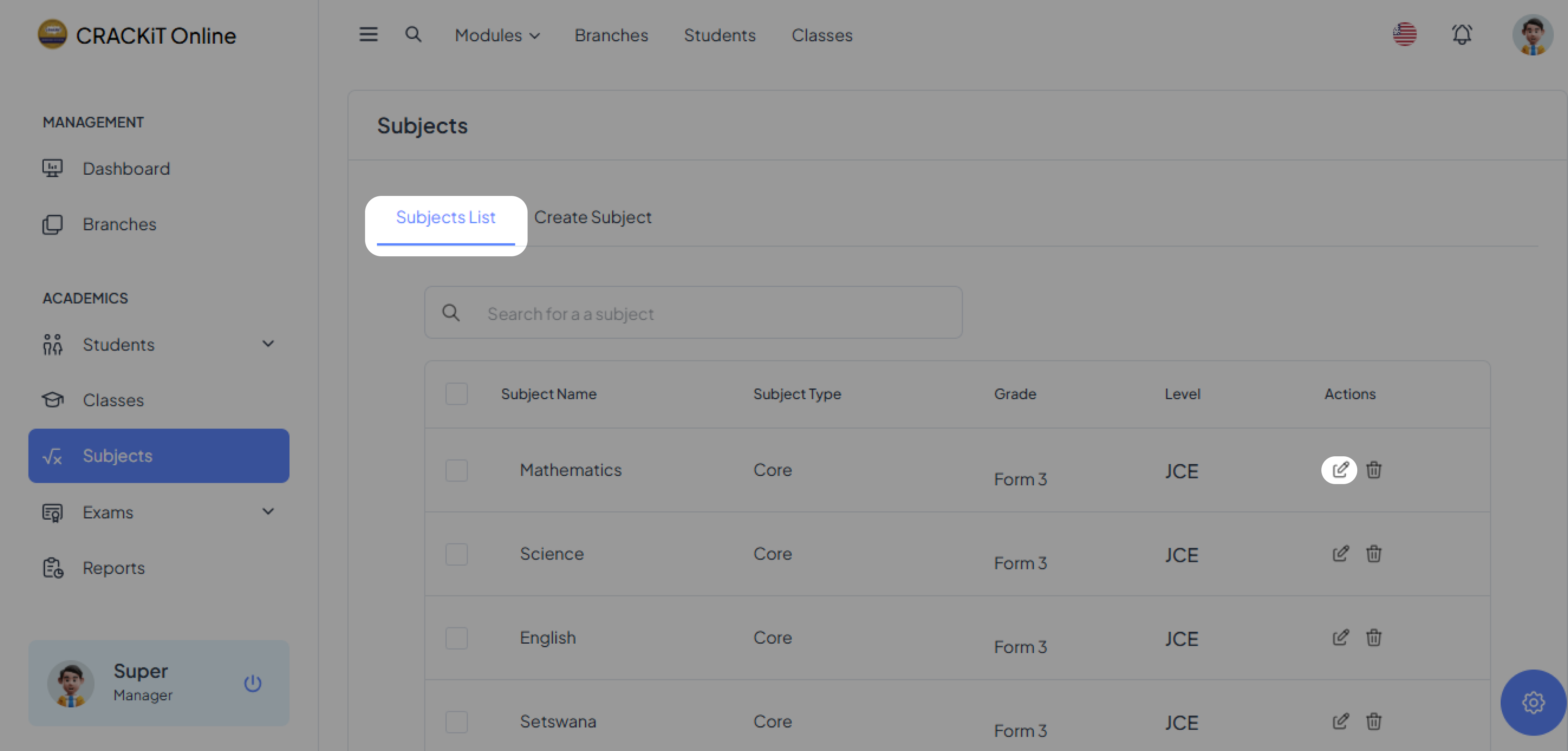Go to Reports in the sidebar
The height and width of the screenshot is (751, 1568).
[x=114, y=567]
